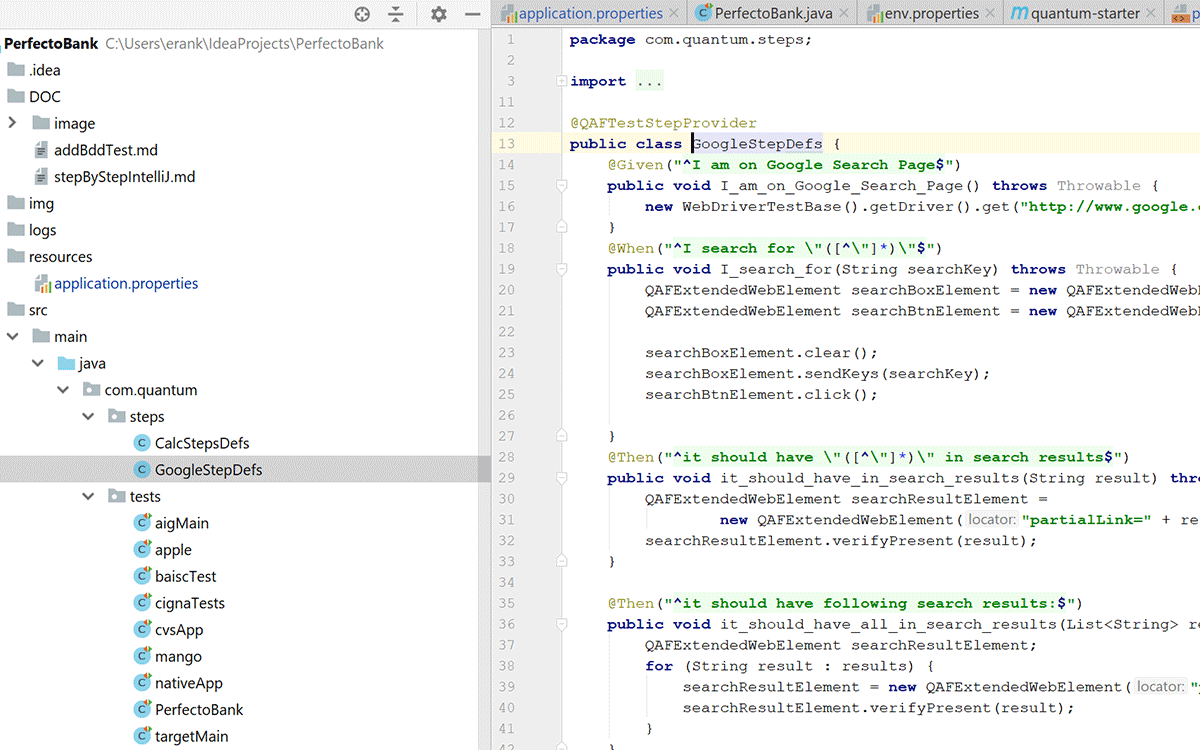Close the PerfectoBank.java tab
Viewport: 1200px width, 750px height.
(x=845, y=14)
